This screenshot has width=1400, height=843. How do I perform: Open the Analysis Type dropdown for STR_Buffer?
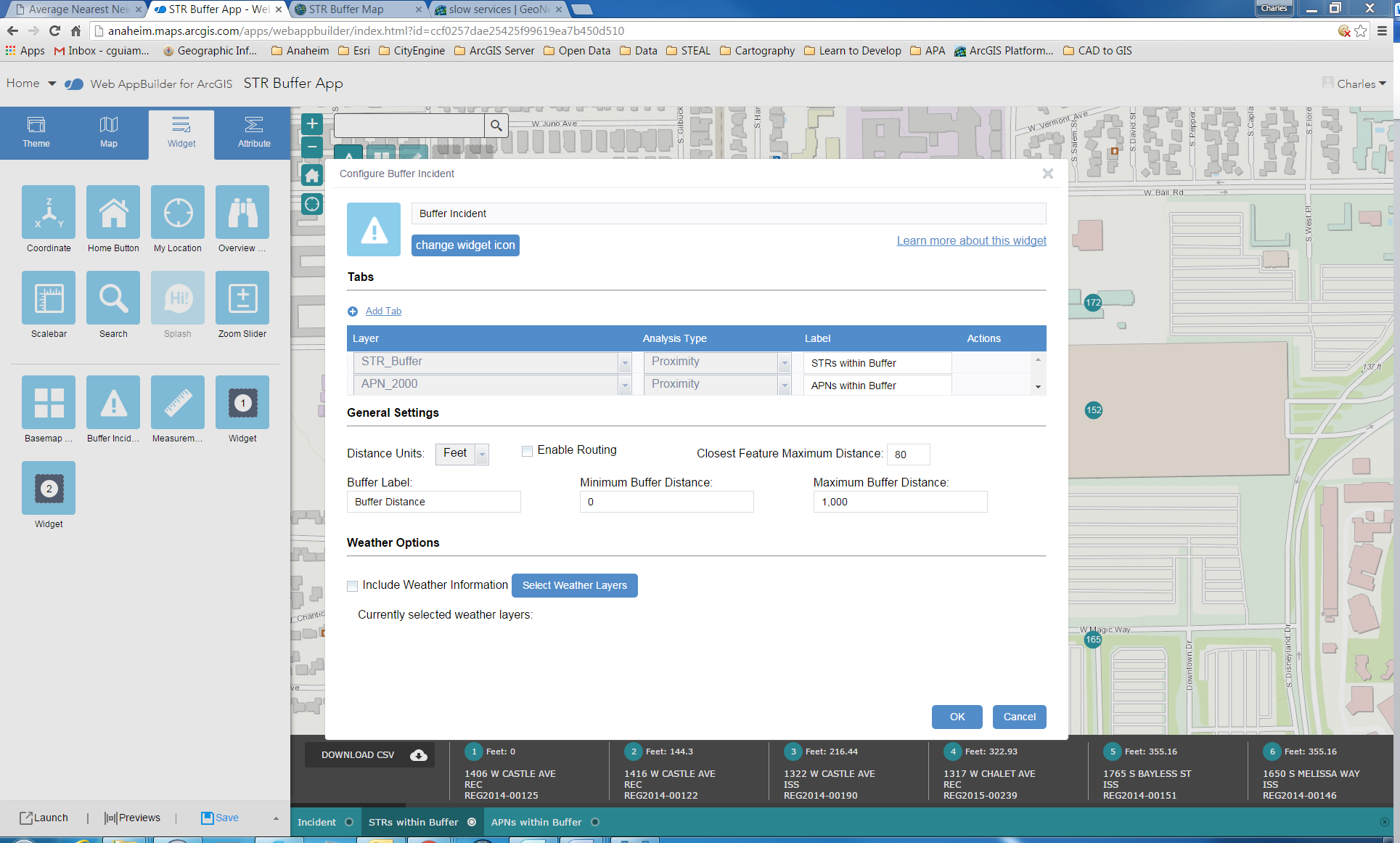785,362
